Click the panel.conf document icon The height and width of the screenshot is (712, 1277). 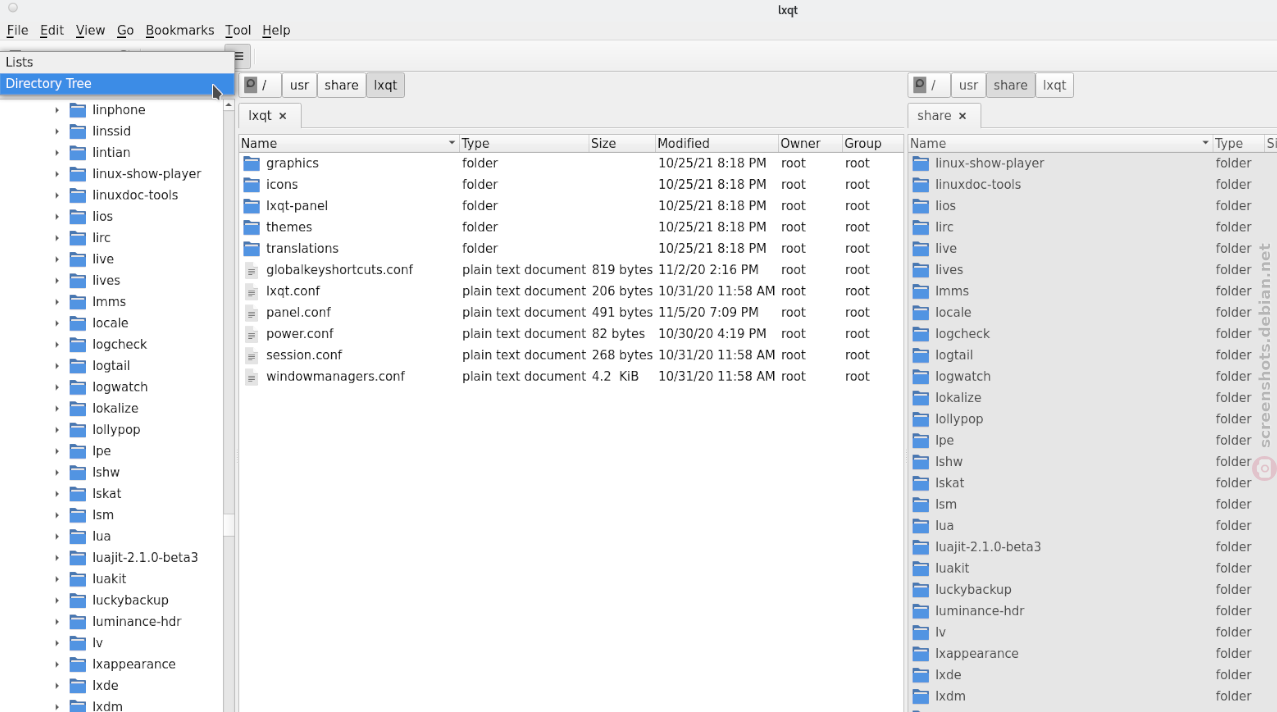251,312
